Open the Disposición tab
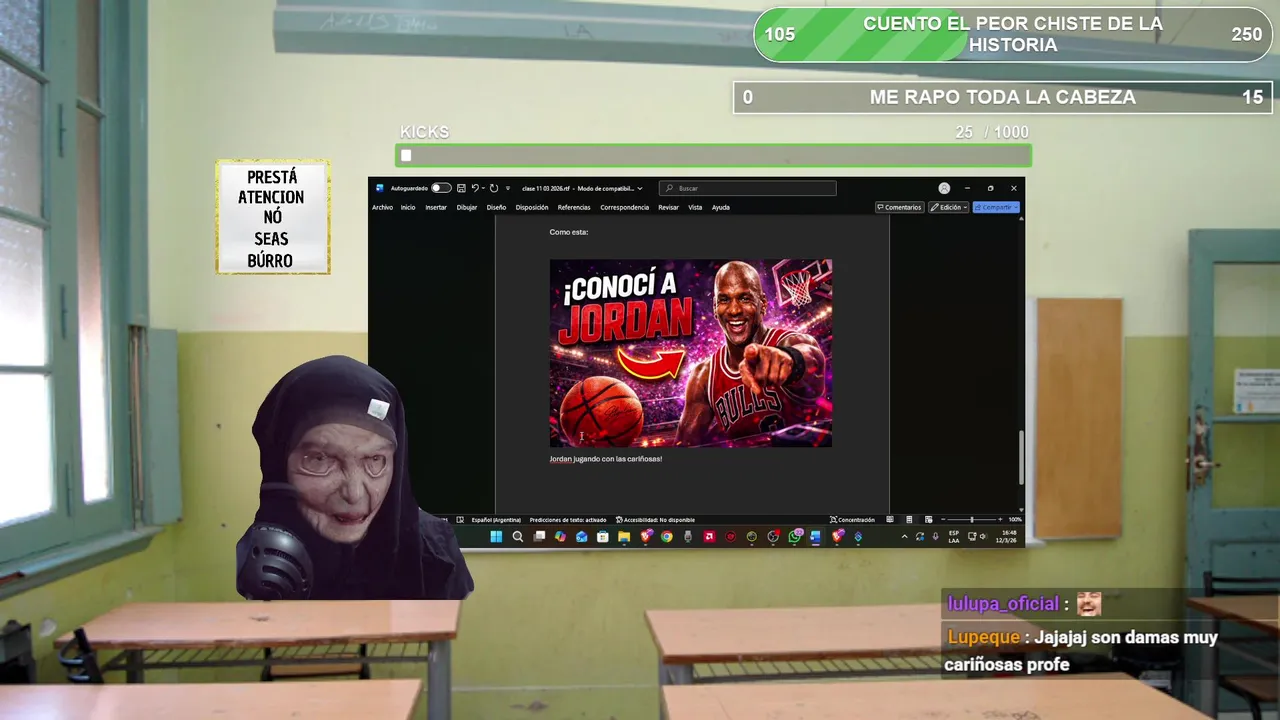This screenshot has height=720, width=1280. pyautogui.click(x=532, y=207)
